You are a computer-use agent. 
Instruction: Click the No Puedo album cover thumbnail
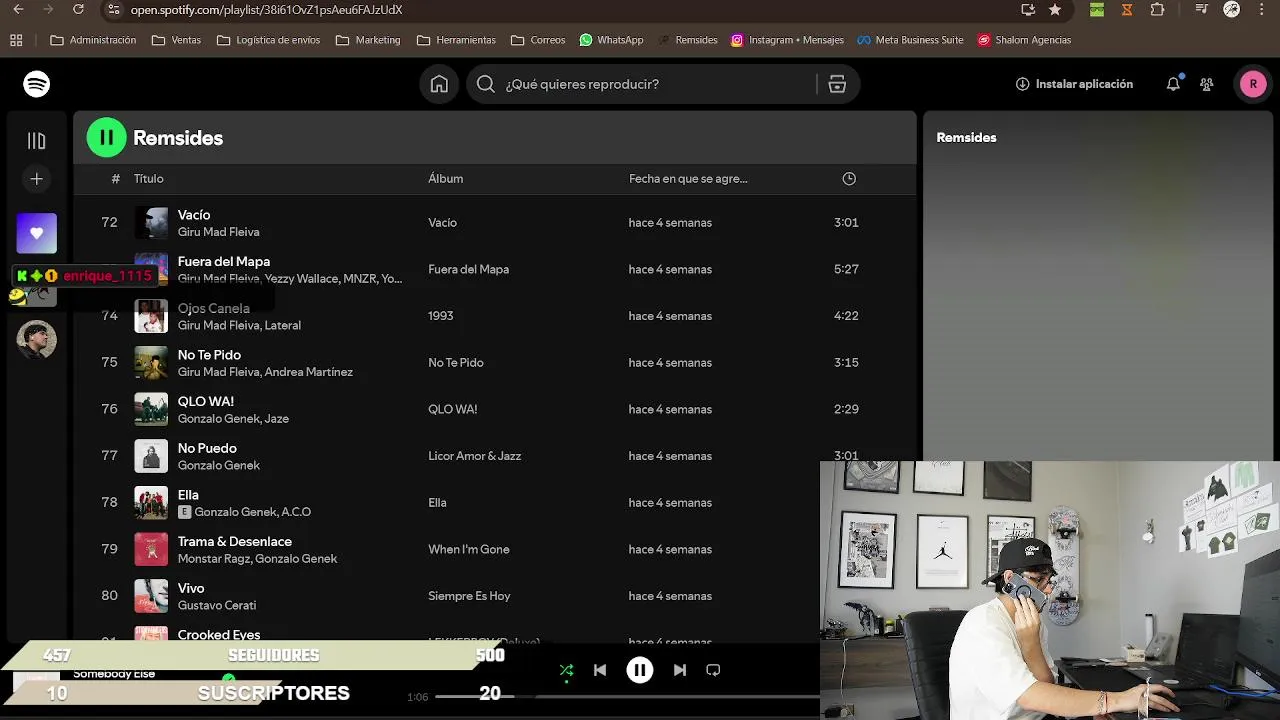[151, 456]
